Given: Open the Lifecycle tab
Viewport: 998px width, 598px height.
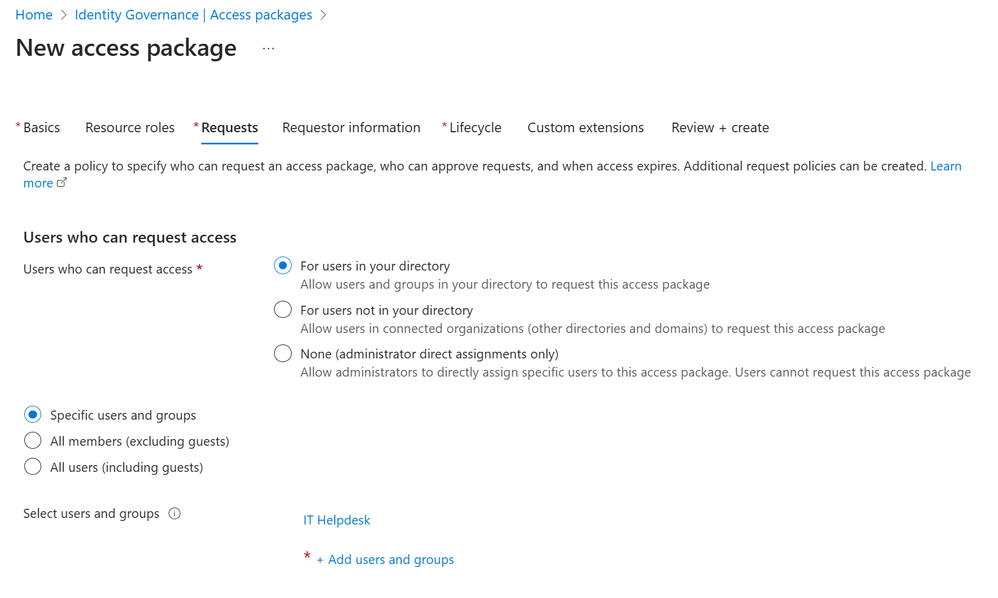Looking at the screenshot, I should [475, 128].
